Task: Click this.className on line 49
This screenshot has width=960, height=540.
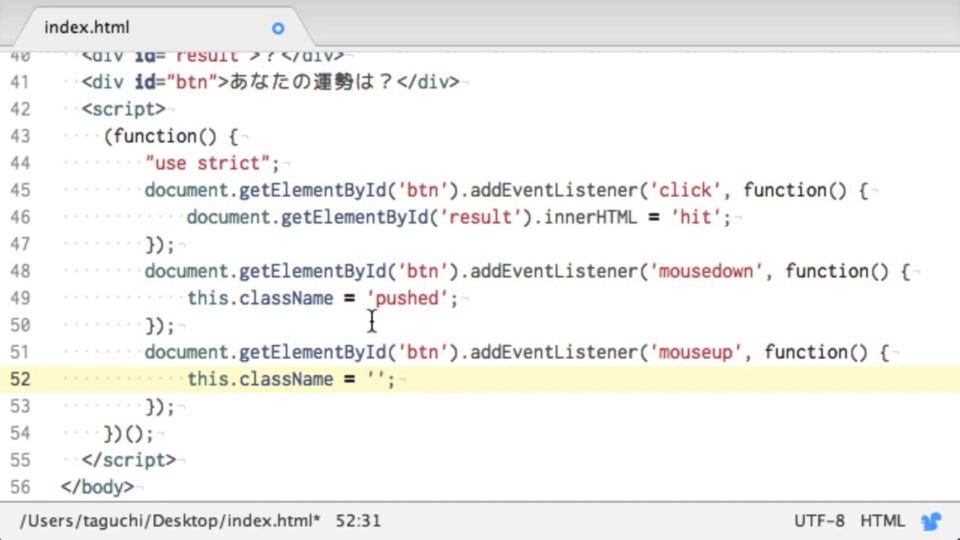Action: [x=260, y=299]
